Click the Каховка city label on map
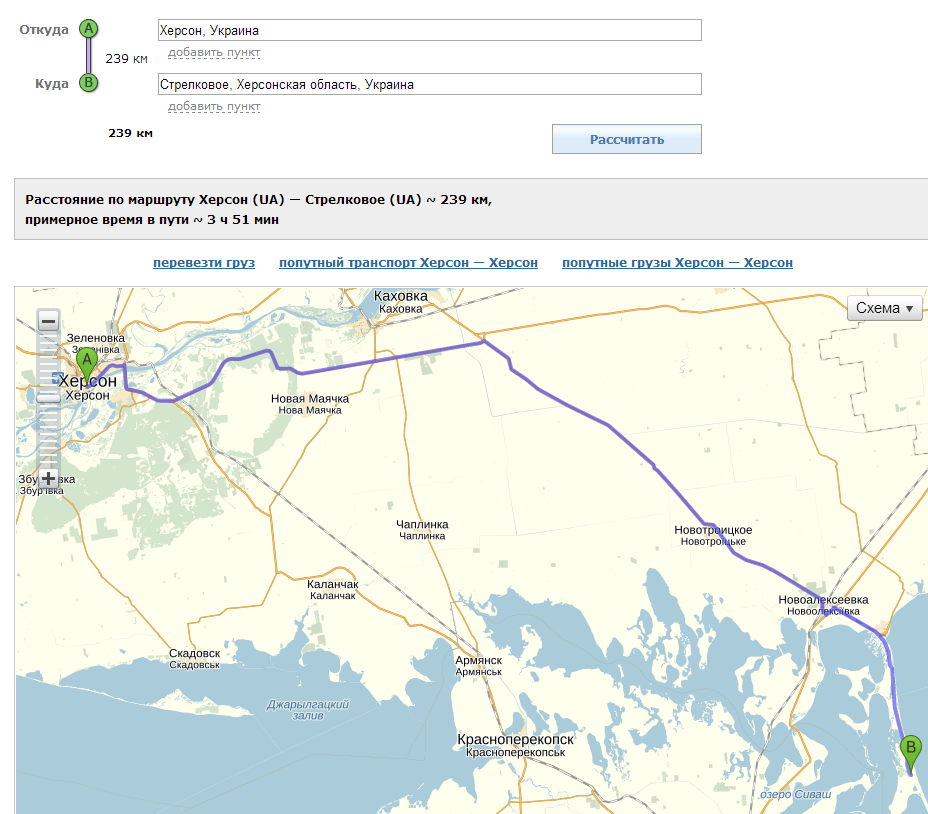The height and width of the screenshot is (814, 928). 401,302
